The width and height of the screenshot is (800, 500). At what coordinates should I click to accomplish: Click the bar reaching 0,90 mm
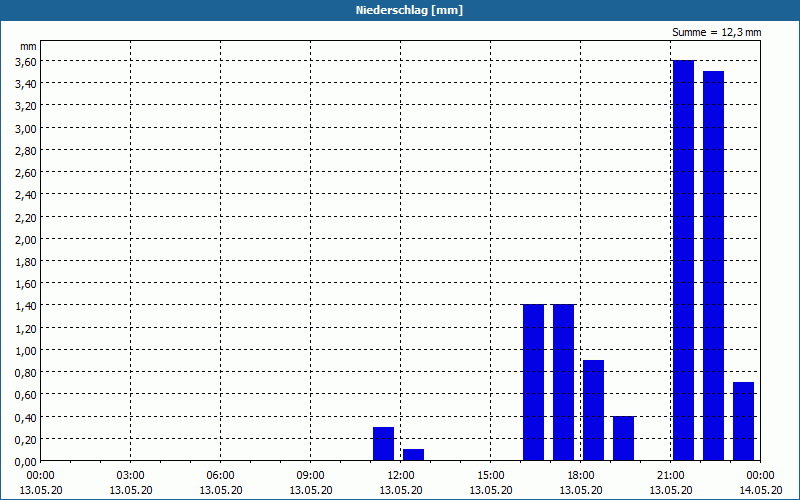(x=593, y=410)
